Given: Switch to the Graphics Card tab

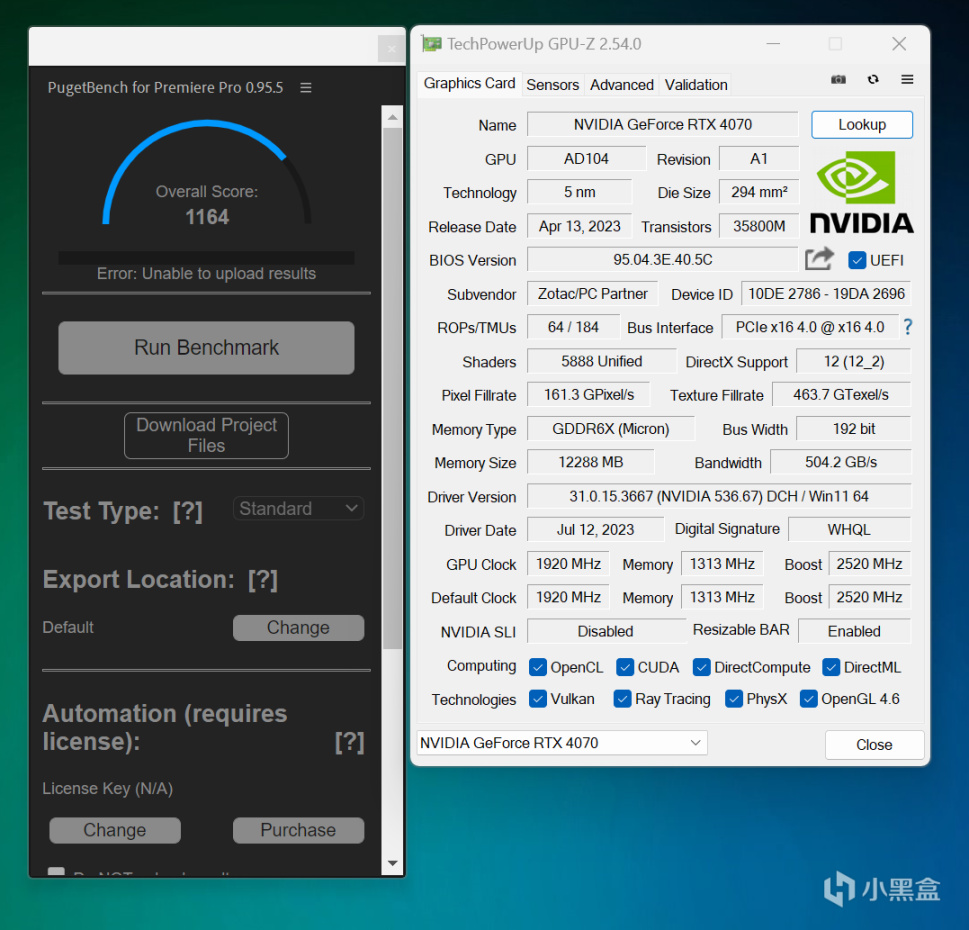Looking at the screenshot, I should 469,83.
